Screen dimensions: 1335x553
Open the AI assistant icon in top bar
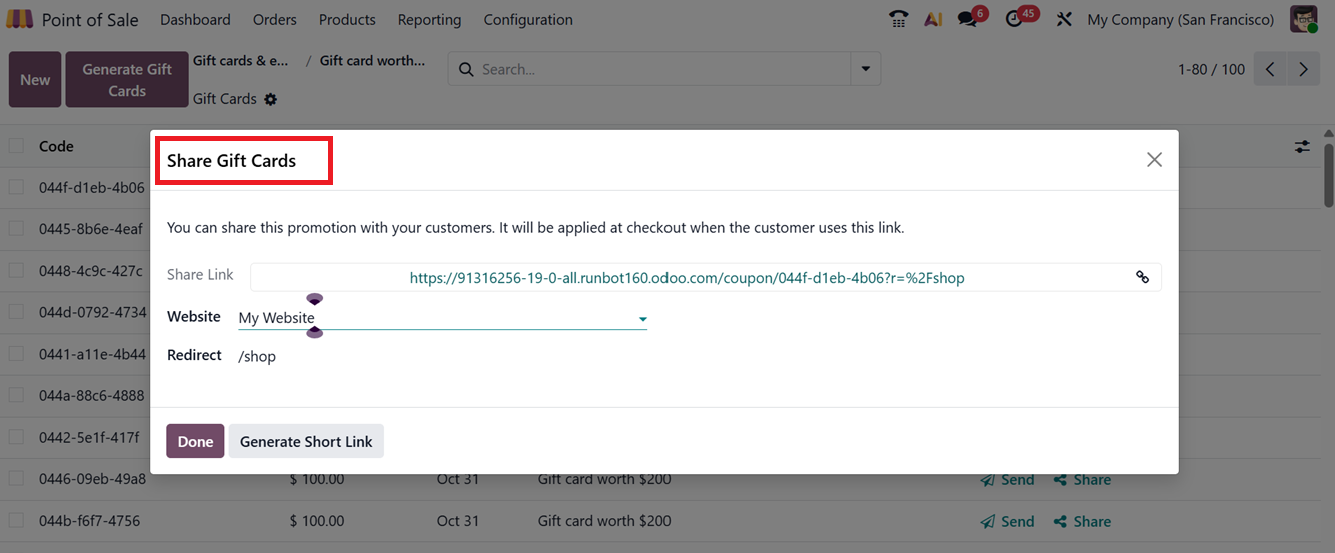coord(933,20)
